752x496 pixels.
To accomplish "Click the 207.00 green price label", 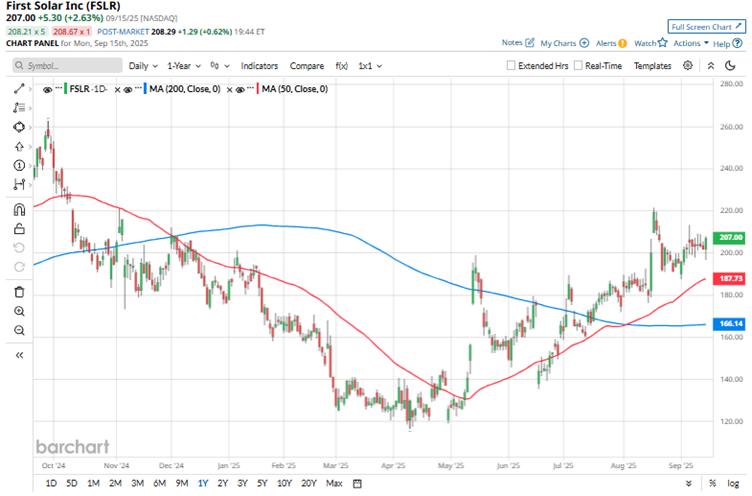I will click(730, 237).
